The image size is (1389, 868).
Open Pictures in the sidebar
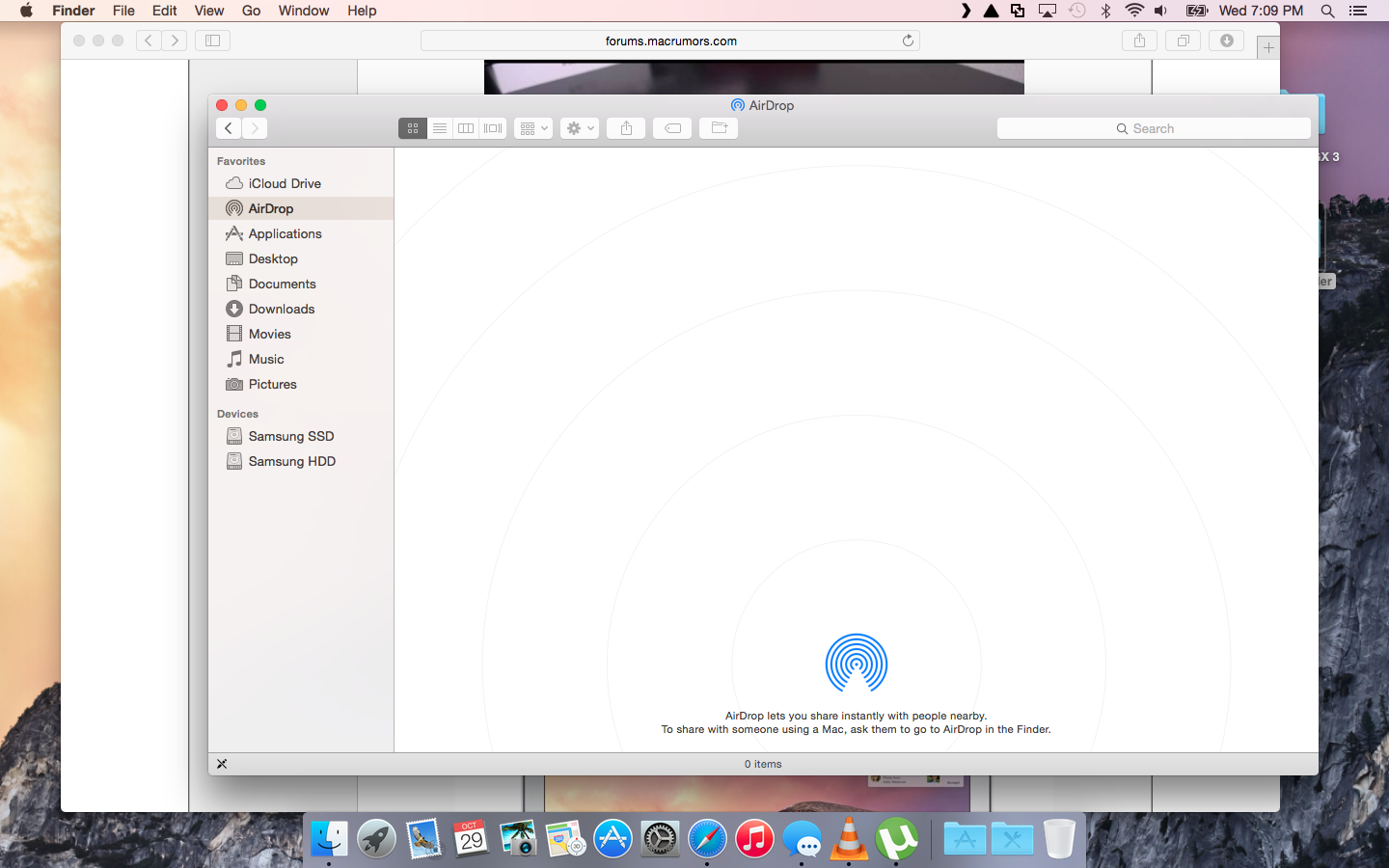point(301,384)
